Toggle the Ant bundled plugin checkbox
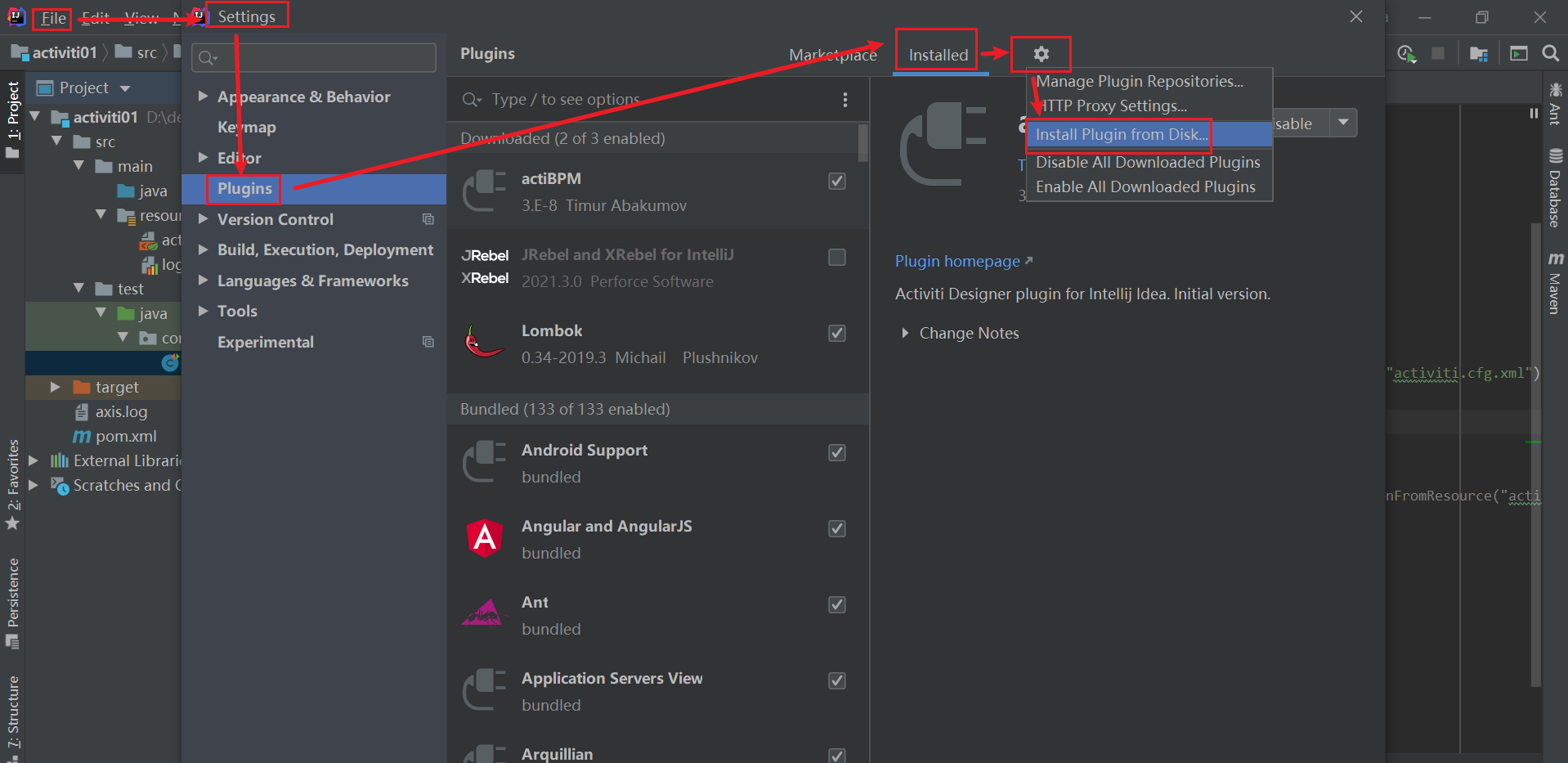 point(837,604)
